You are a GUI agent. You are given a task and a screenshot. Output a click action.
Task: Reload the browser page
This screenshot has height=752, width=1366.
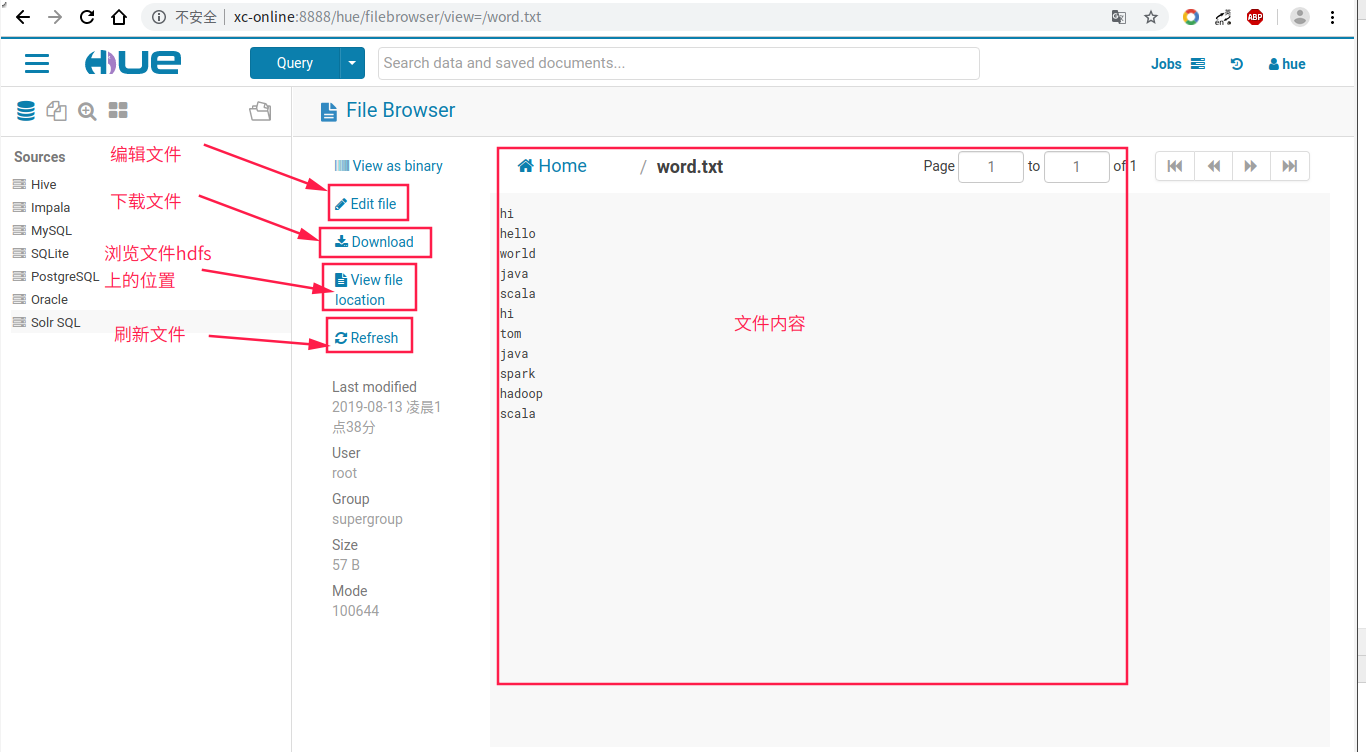coord(87,17)
